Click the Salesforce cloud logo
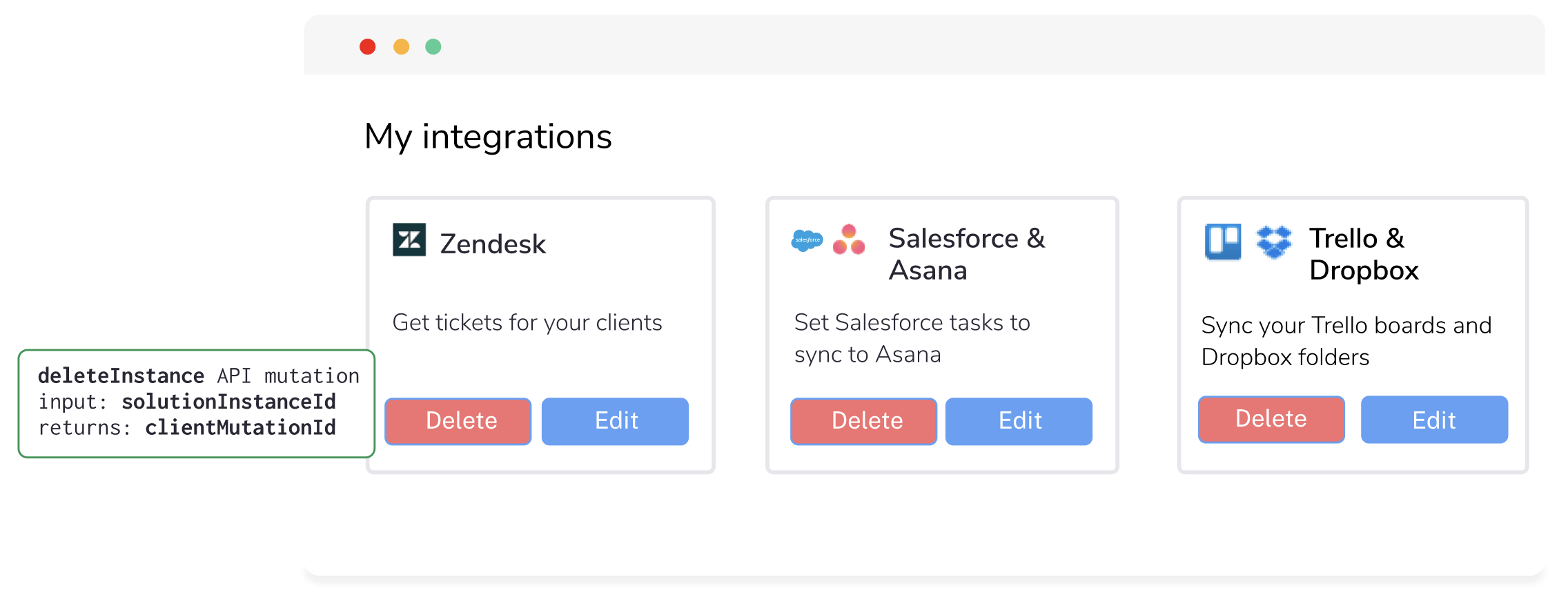Viewport: 1568px width, 595px height. click(807, 240)
